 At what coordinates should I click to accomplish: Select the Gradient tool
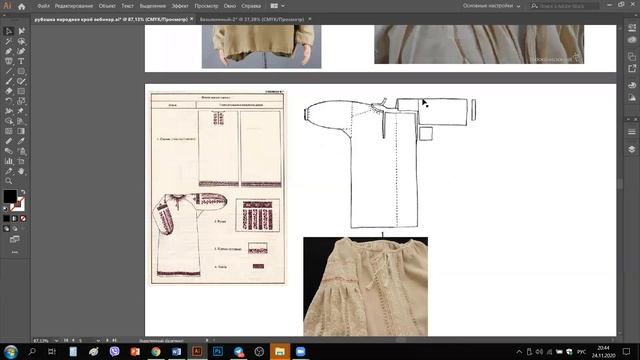coord(21,131)
